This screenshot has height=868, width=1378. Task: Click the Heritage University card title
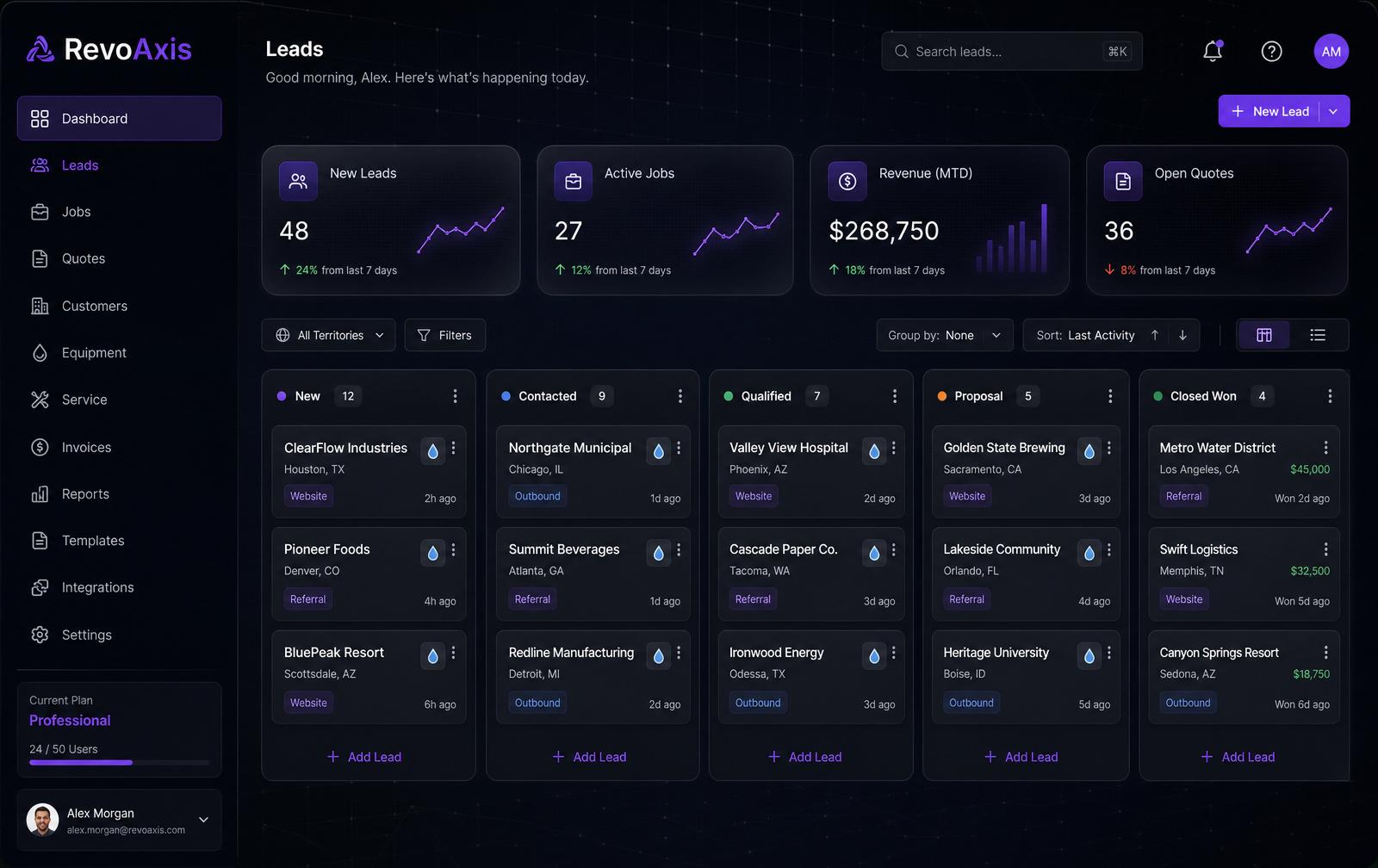(x=996, y=653)
